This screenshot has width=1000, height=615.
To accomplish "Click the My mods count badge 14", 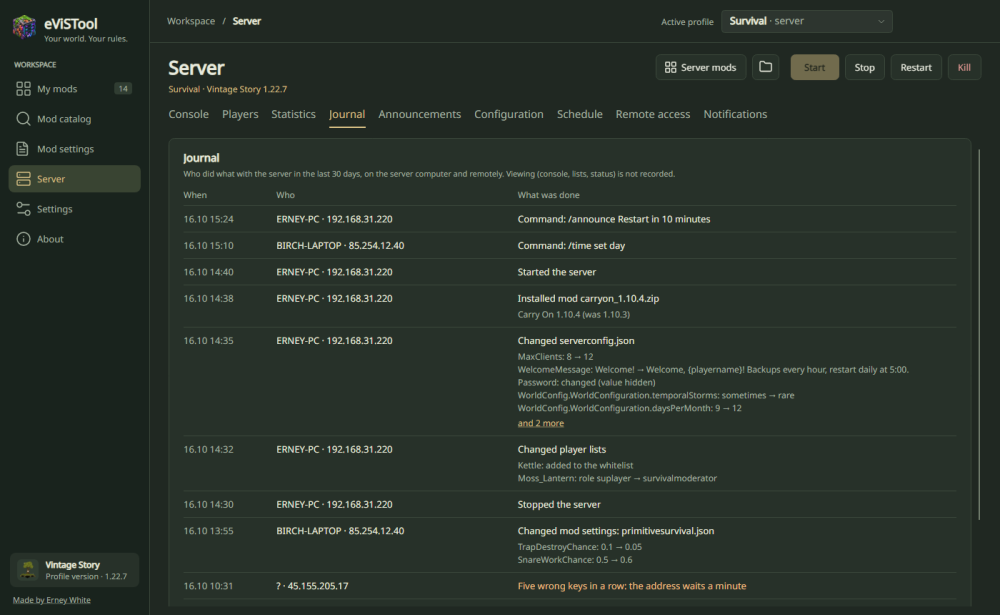I will (123, 89).
